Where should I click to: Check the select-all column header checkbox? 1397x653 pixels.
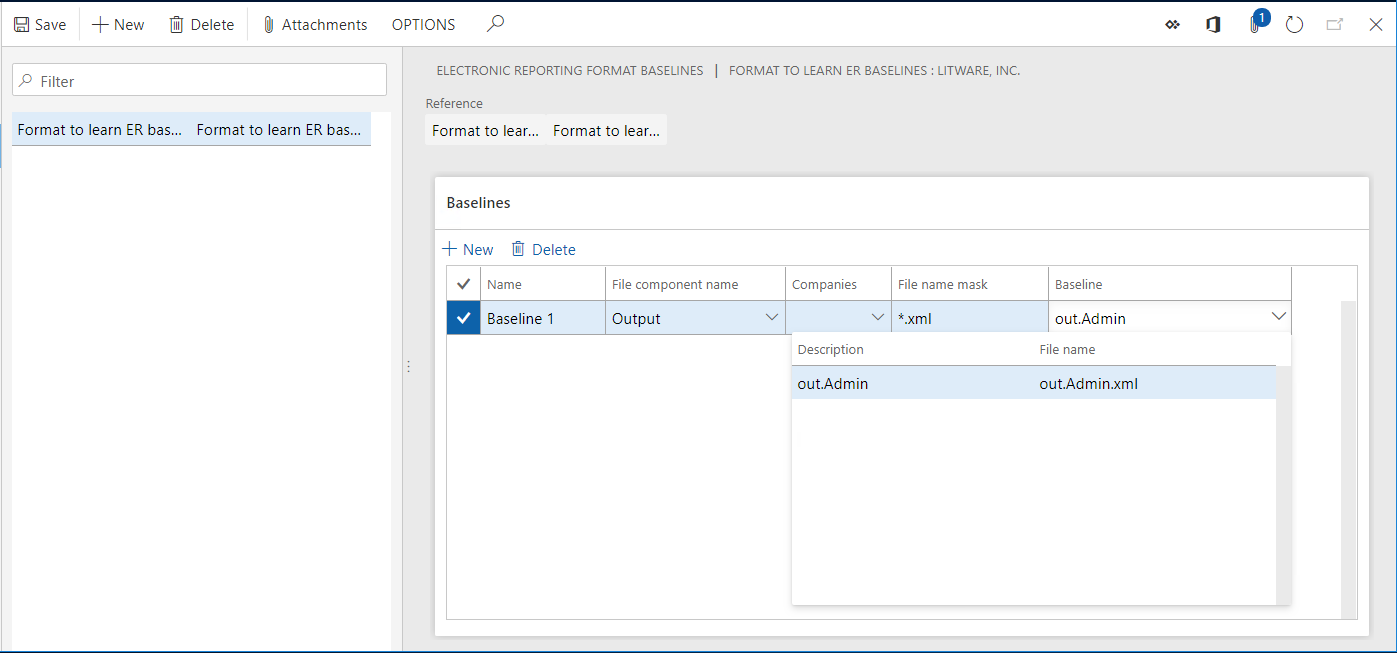click(x=463, y=282)
